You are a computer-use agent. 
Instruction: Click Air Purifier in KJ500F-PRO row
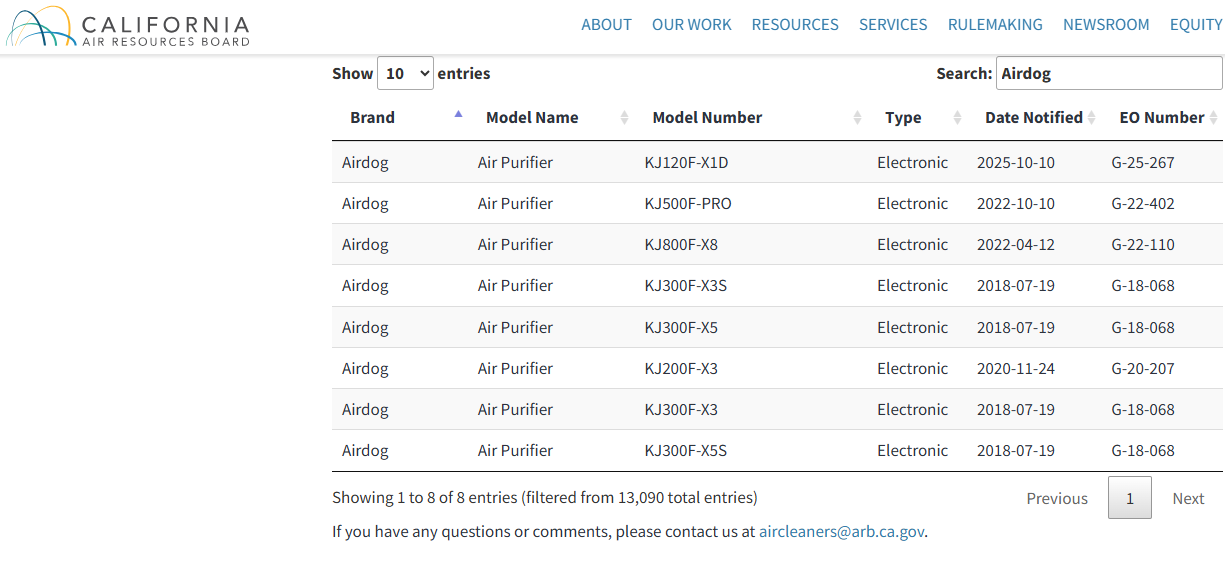[x=515, y=203]
